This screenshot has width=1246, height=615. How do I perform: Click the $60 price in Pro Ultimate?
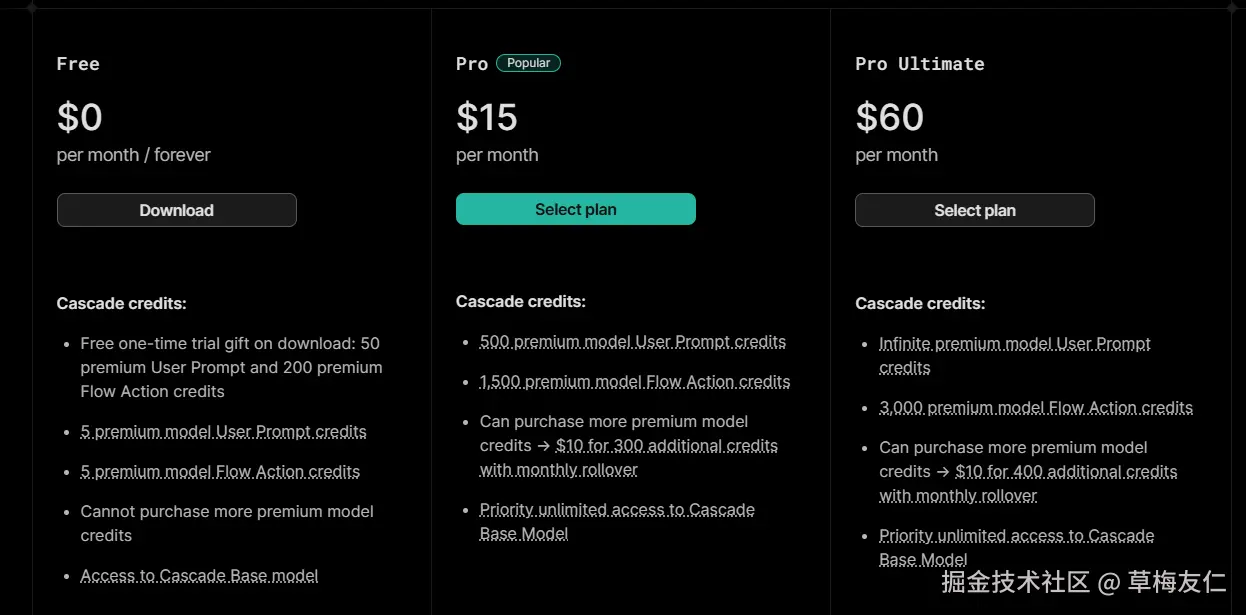pyautogui.click(x=889, y=118)
